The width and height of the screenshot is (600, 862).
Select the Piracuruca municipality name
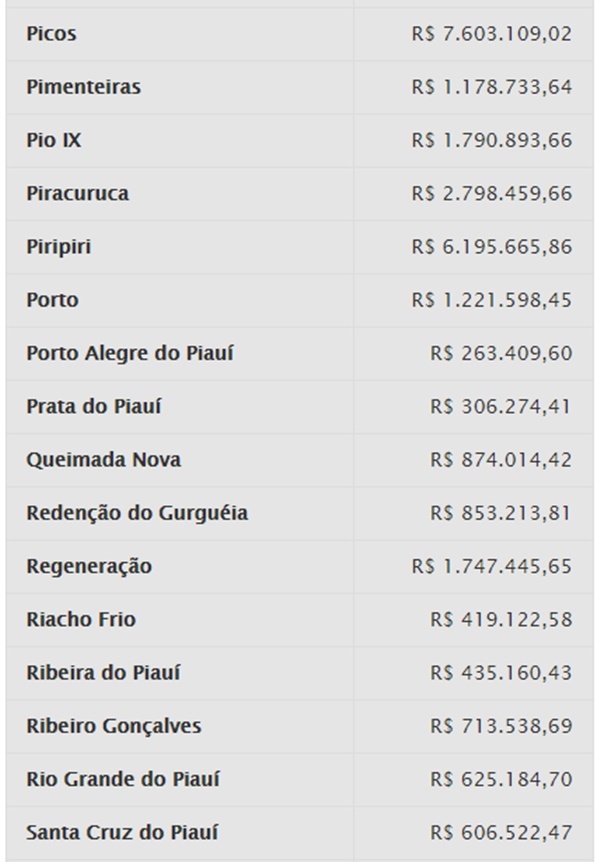click(78, 194)
